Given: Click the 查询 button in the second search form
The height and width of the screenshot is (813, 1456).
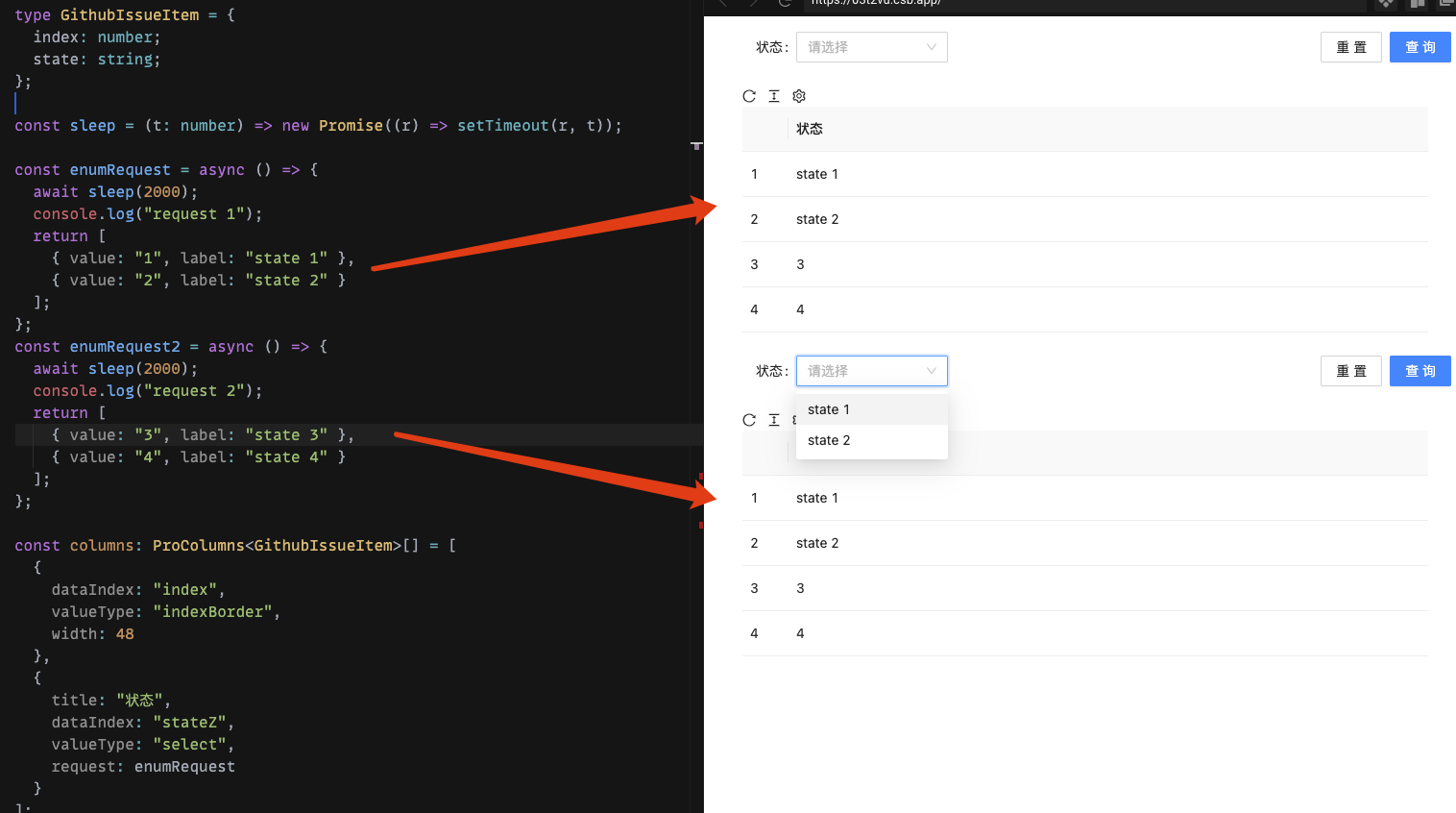Looking at the screenshot, I should point(1420,370).
